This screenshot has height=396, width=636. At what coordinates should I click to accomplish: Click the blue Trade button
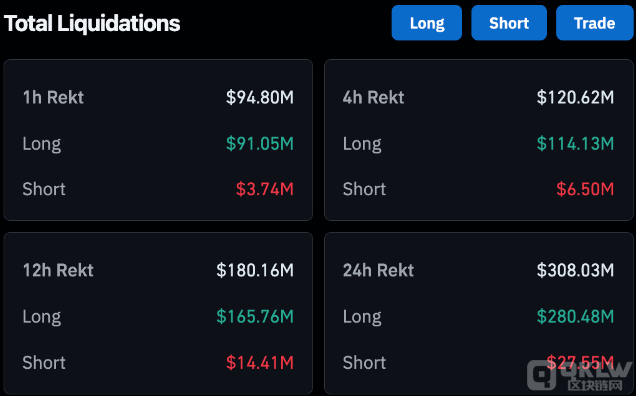tap(595, 23)
